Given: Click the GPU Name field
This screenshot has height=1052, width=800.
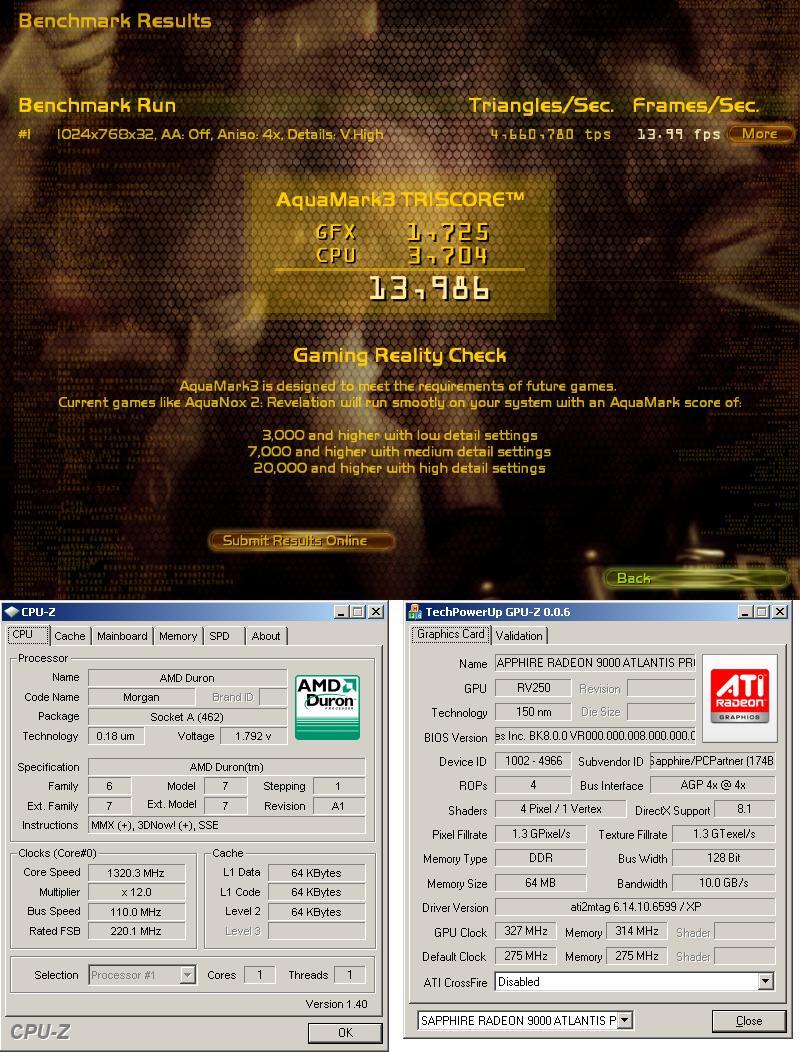Looking at the screenshot, I should (595, 663).
